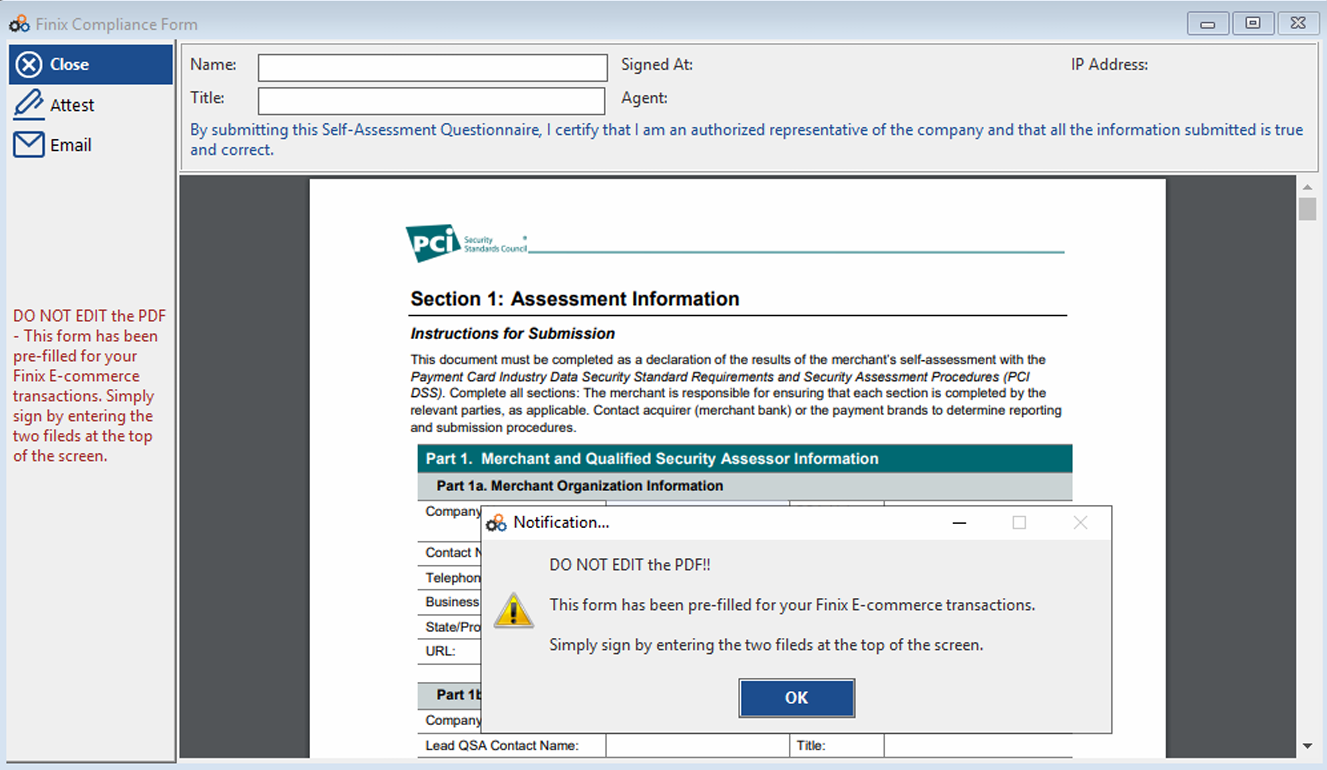Maximize the Finix Compliance Form window
This screenshot has width=1327, height=770.
1253,23
